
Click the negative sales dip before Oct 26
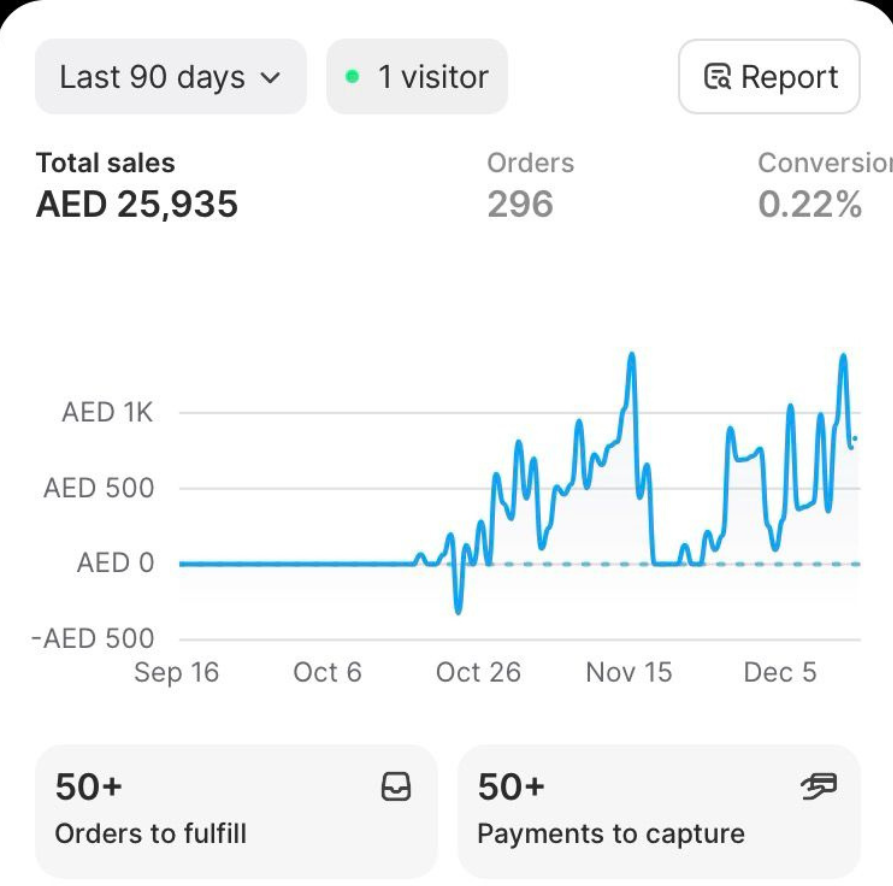coord(458,611)
